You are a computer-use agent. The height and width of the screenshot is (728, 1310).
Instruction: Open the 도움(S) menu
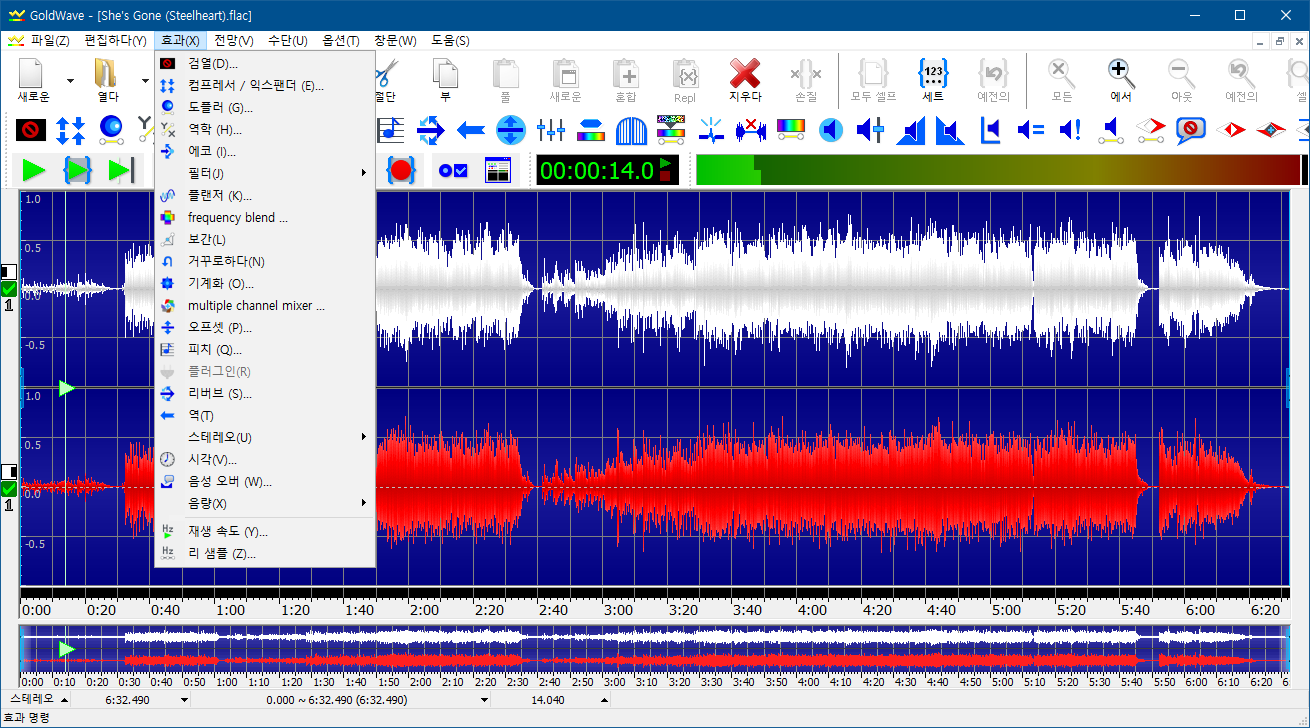click(x=450, y=40)
